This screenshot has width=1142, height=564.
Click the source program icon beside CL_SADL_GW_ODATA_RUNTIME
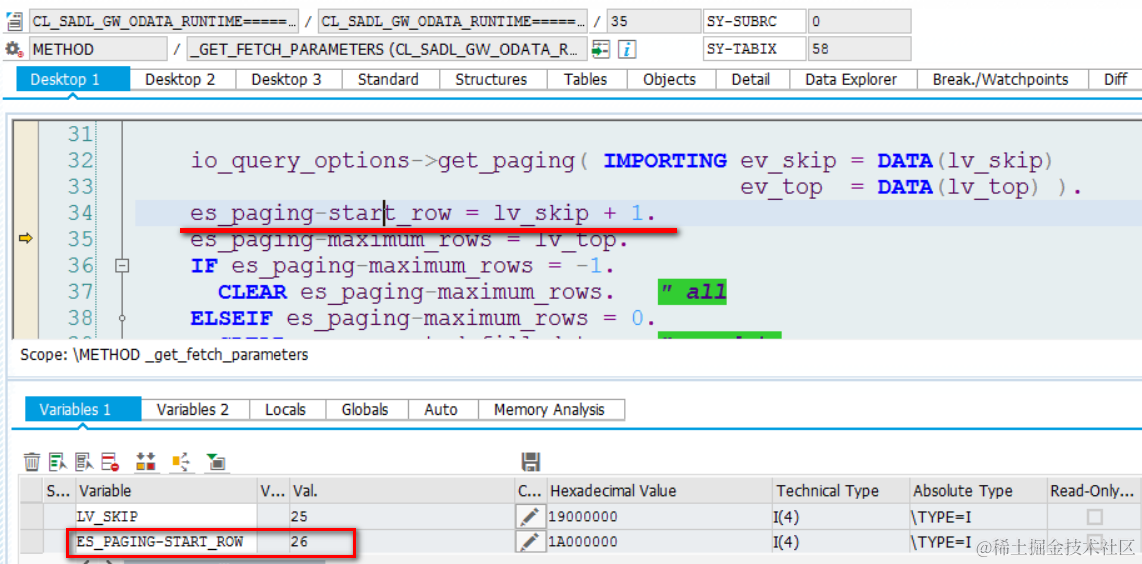click(13, 21)
